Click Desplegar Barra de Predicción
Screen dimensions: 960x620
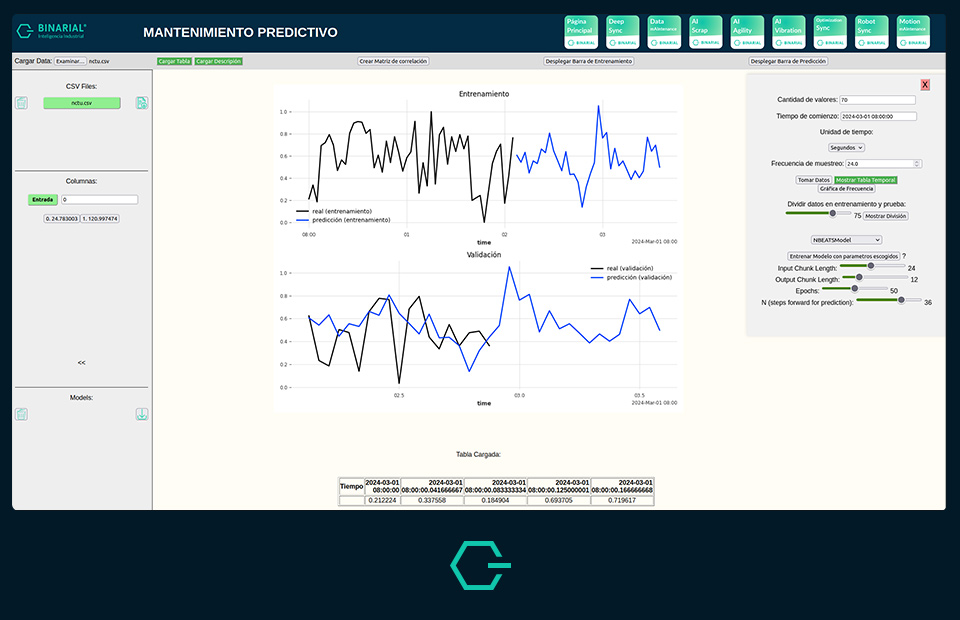788,61
